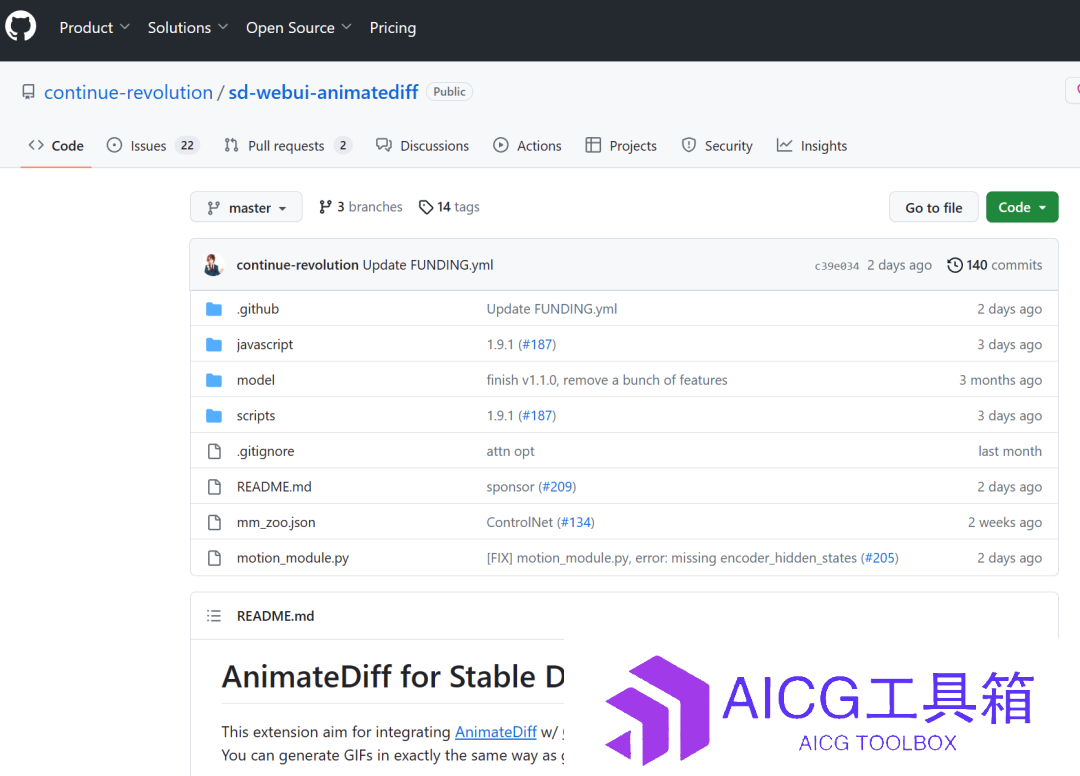Switch to the Issues tab
Screen dimensions: 1080x776
pyautogui.click(x=152, y=146)
